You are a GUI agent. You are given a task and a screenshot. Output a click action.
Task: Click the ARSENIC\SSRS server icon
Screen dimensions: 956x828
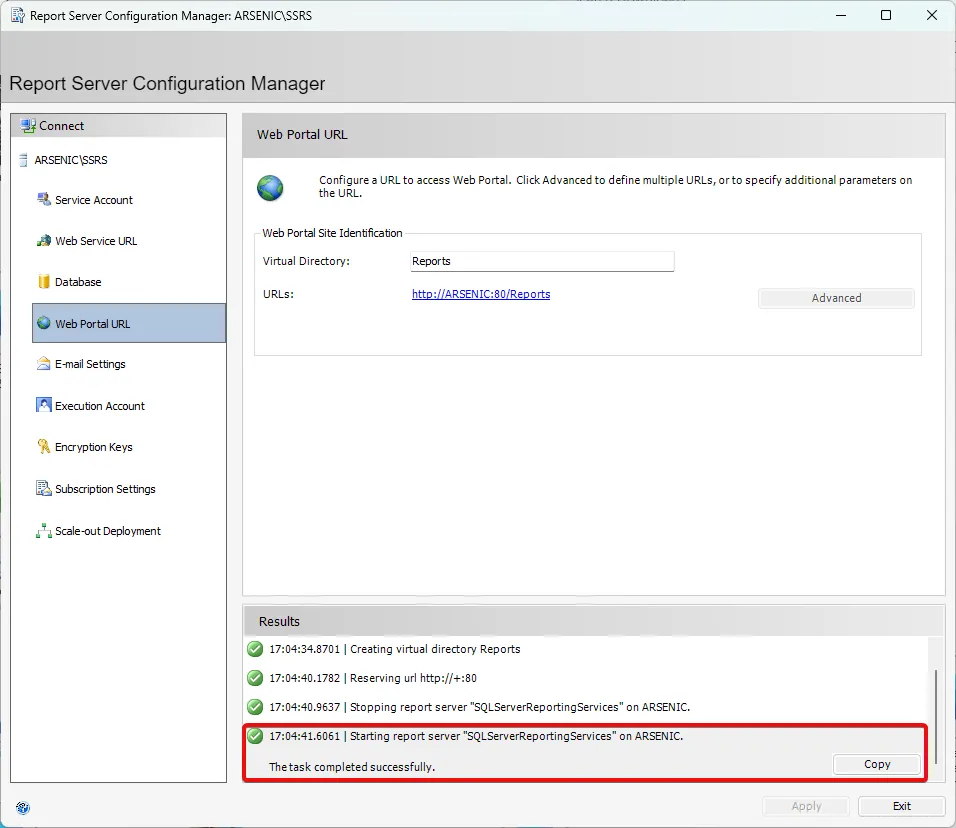(23, 160)
